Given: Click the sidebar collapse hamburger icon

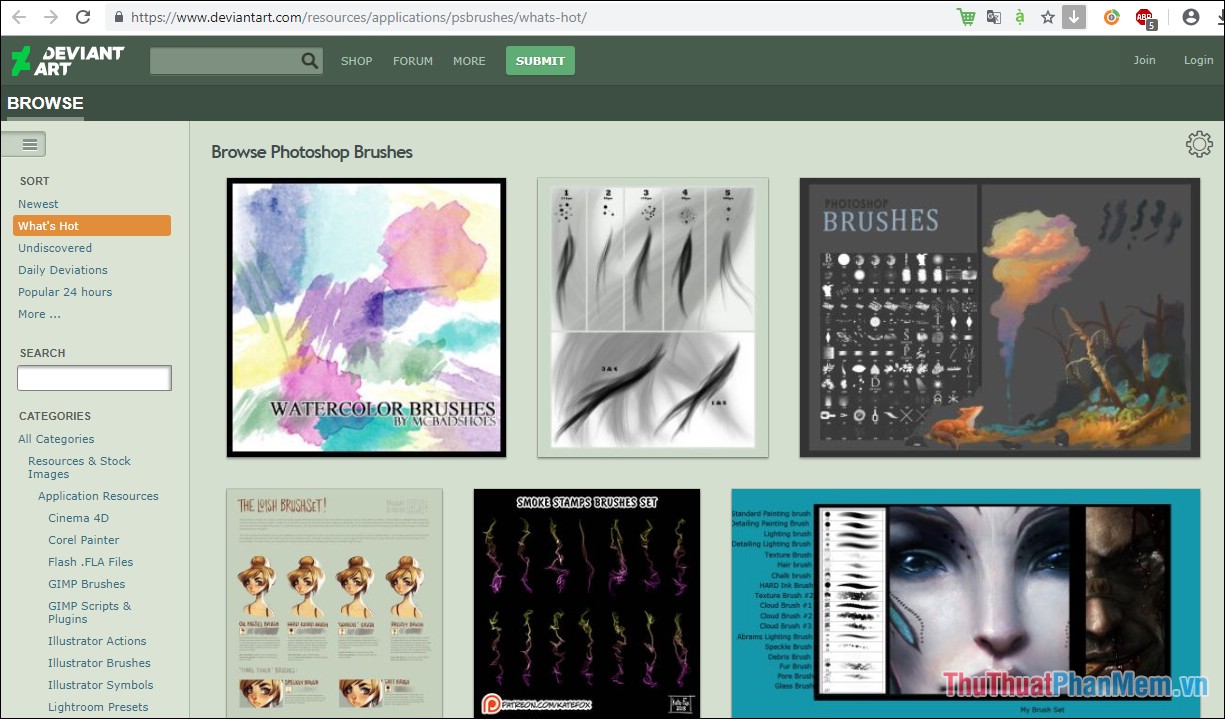Looking at the screenshot, I should coord(23,143).
